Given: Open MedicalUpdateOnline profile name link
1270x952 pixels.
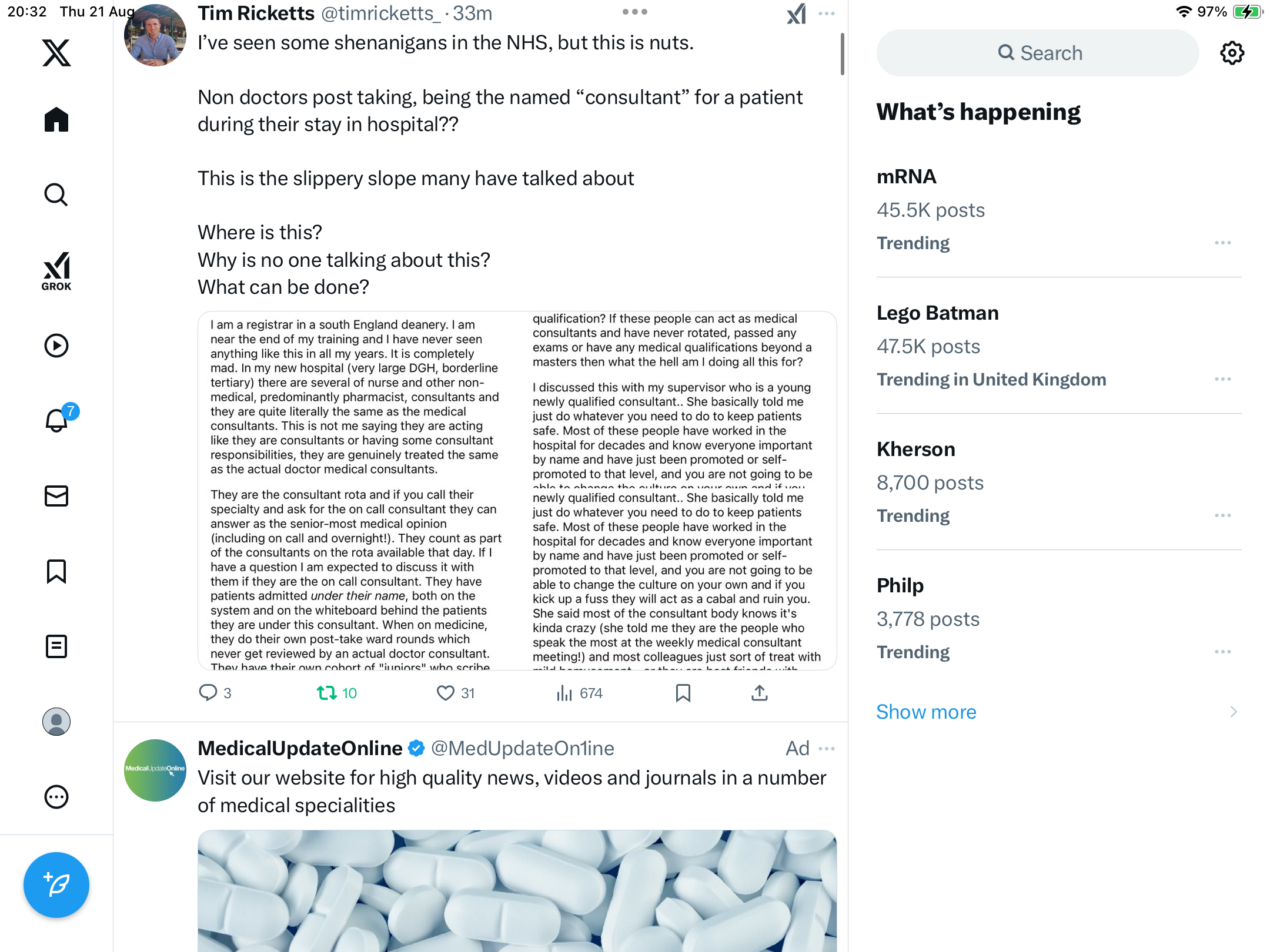Looking at the screenshot, I should [x=300, y=748].
